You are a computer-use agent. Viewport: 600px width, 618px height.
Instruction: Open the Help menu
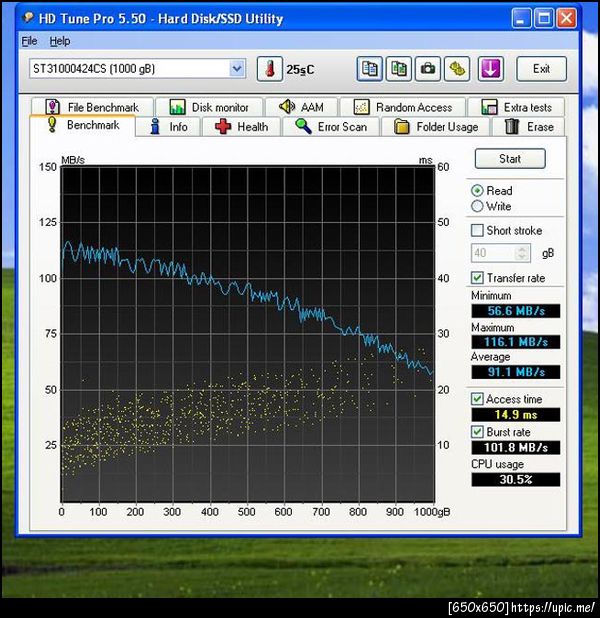click(60, 41)
